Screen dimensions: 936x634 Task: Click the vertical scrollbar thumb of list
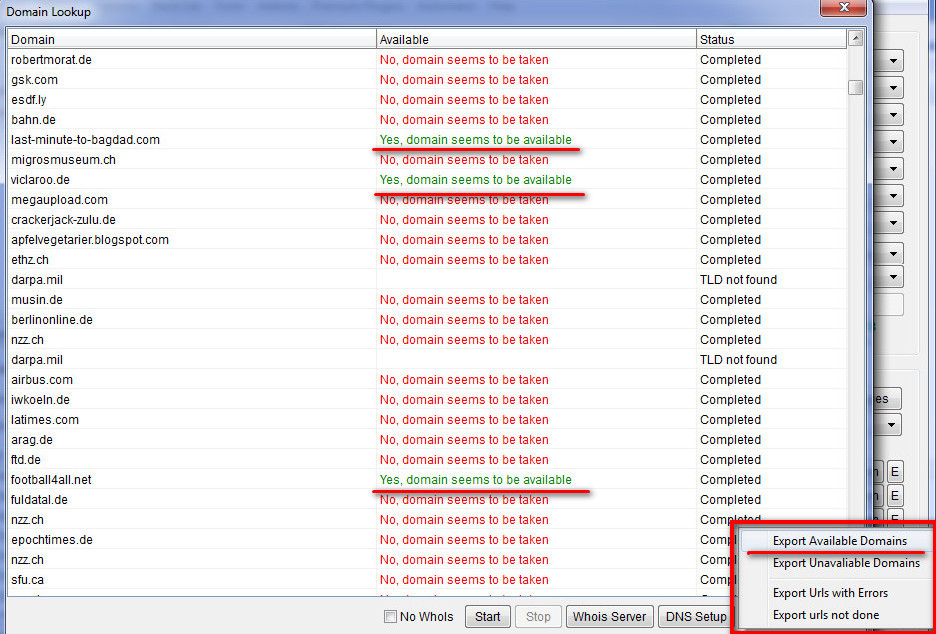click(x=856, y=87)
